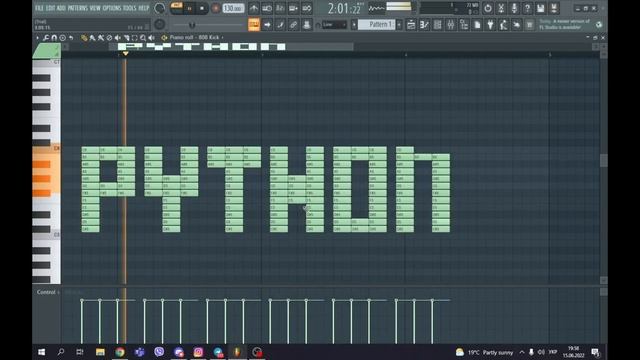Viewport: 640px width, 360px height.
Task: Open piano roll stamp tool icon
Action: coord(62,38)
